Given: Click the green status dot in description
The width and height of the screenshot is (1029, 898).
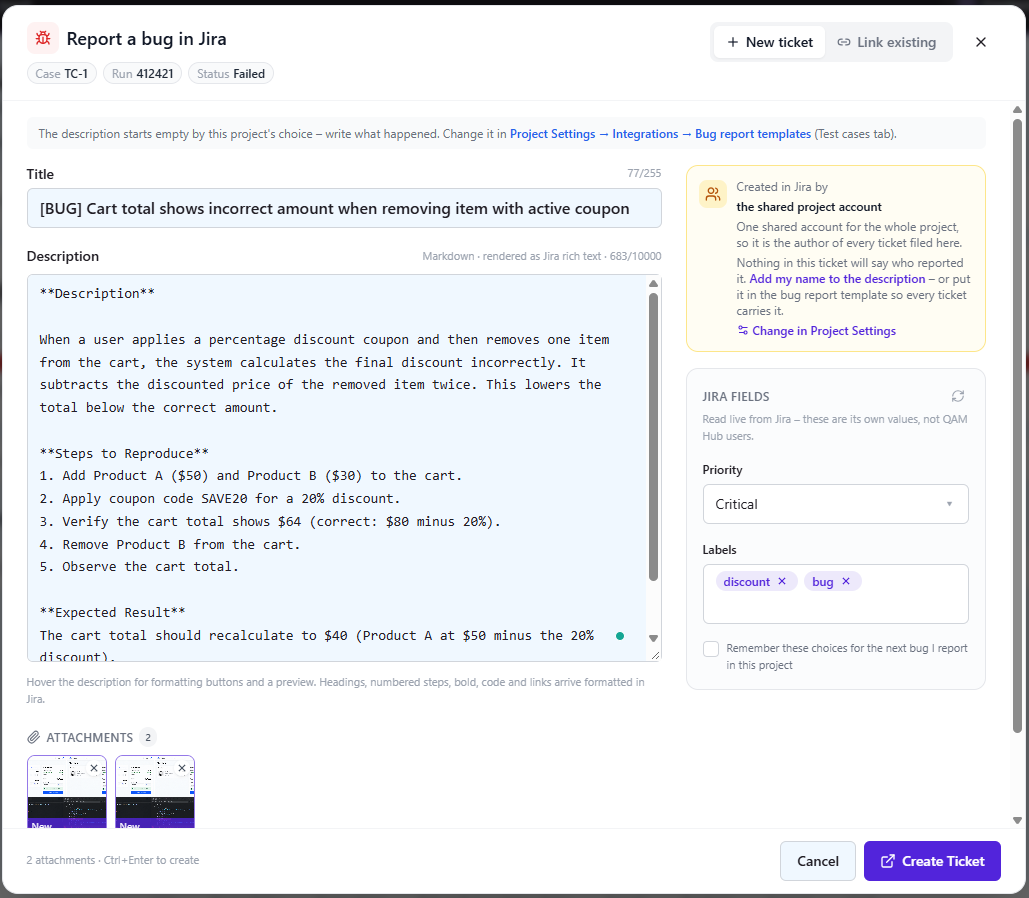Looking at the screenshot, I should click(x=620, y=635).
